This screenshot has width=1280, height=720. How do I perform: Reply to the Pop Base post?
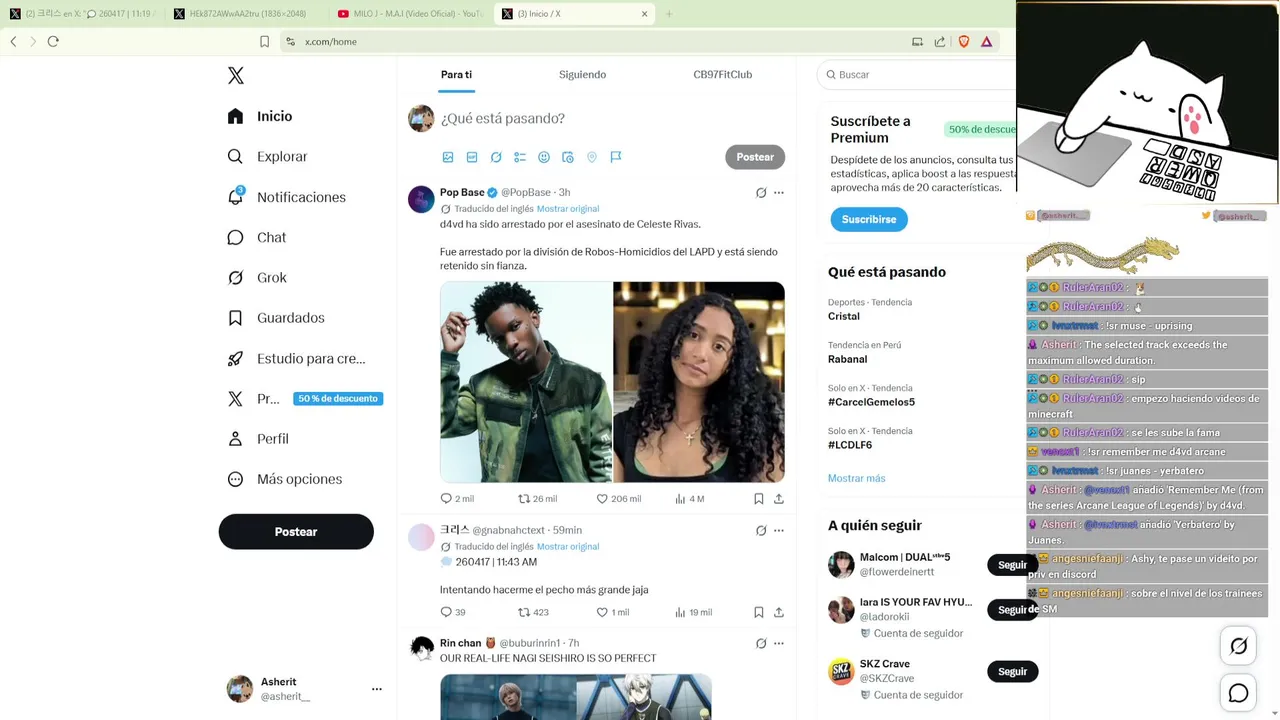(x=457, y=499)
